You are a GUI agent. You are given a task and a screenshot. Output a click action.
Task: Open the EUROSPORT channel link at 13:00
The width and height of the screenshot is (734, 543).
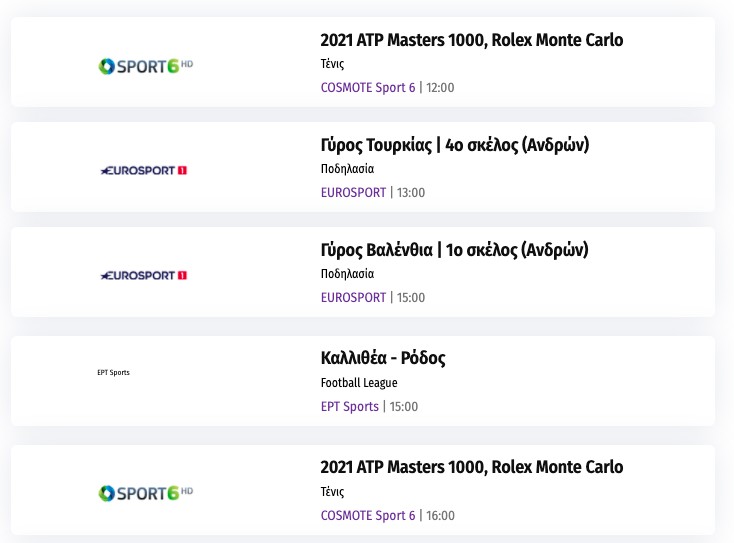[353, 193]
